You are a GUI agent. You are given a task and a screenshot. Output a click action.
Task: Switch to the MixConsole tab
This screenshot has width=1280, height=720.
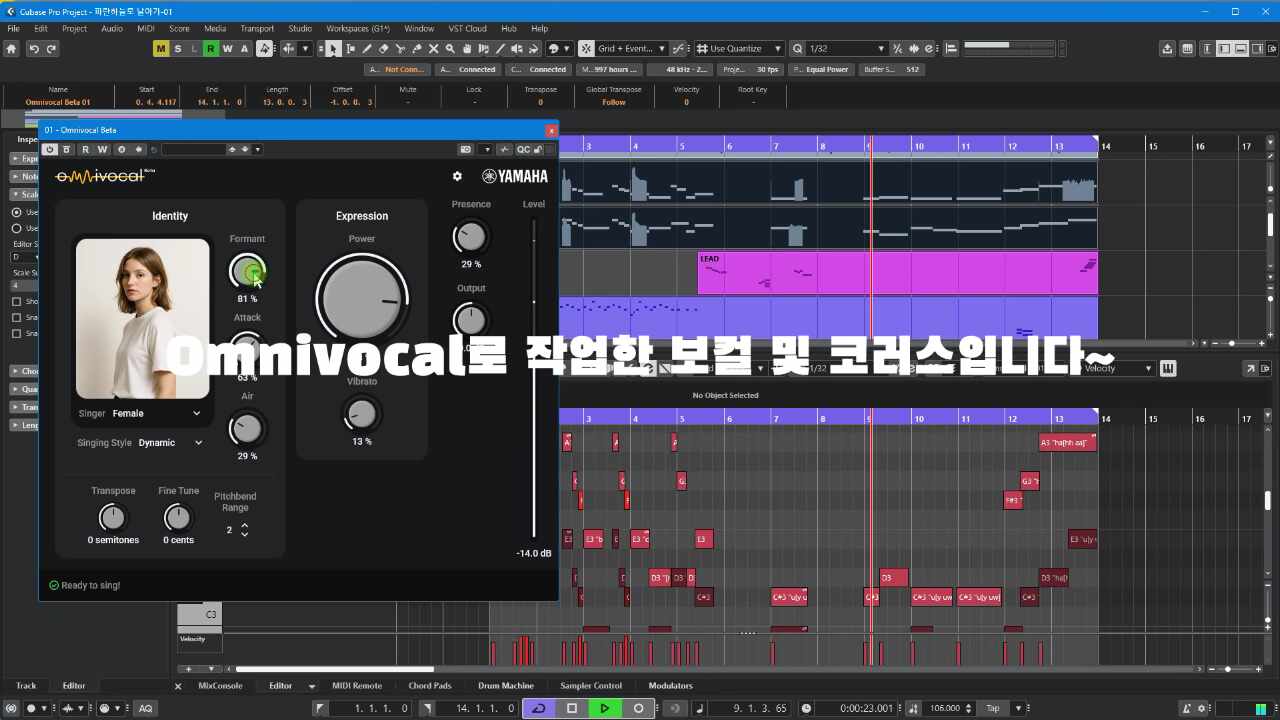[x=220, y=686]
